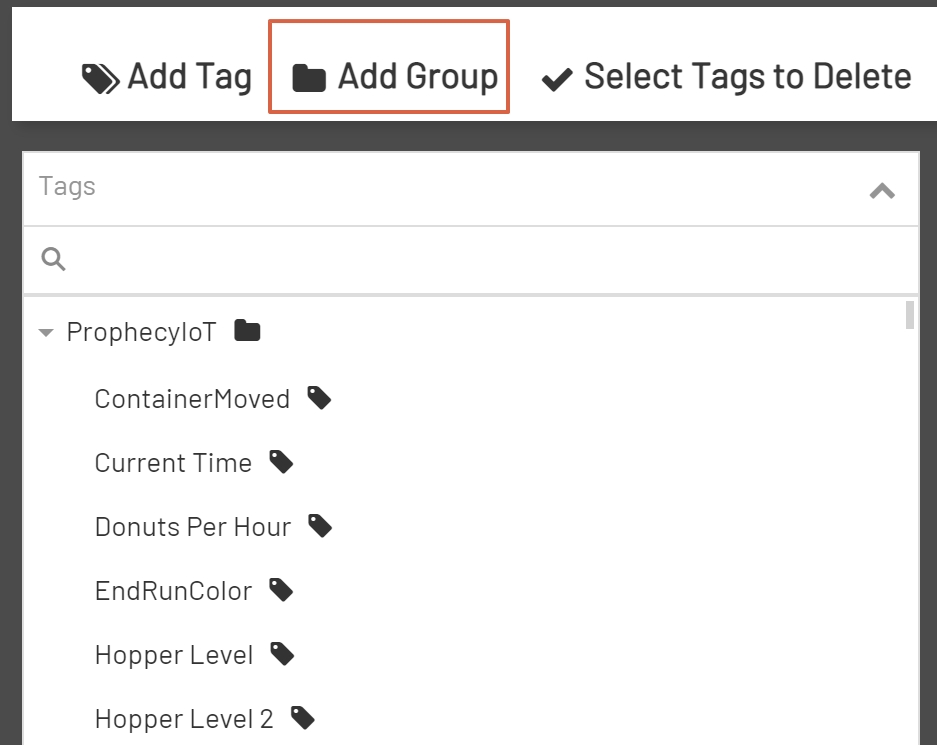
Task: Click the folder icon next to ProphecyIoT
Action: click(246, 329)
